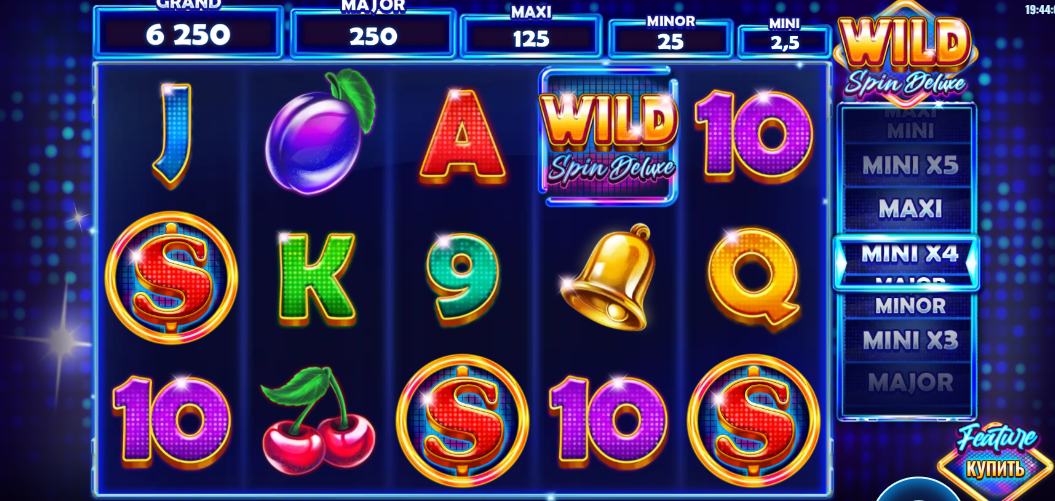The width and height of the screenshot is (1055, 501).
Task: Select the MINI X3 wheel entry
Action: coord(909,340)
